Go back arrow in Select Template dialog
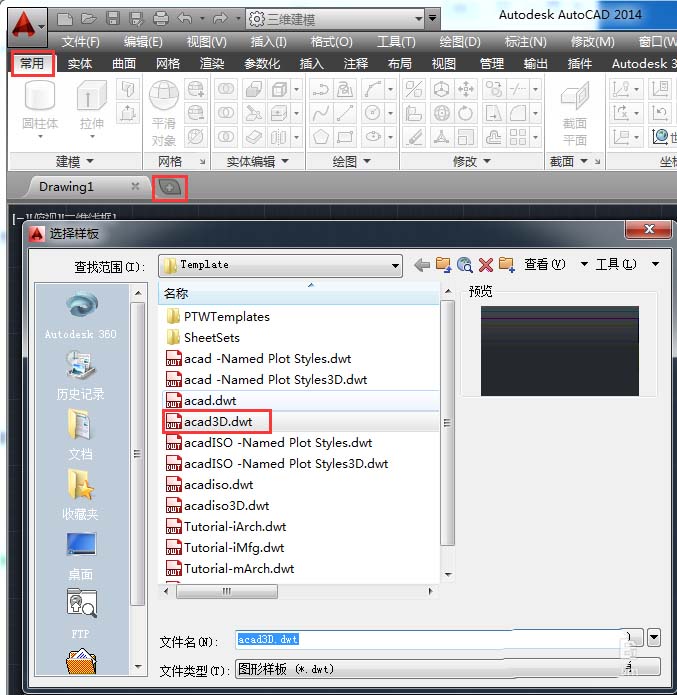This screenshot has height=695, width=677. pos(422,265)
